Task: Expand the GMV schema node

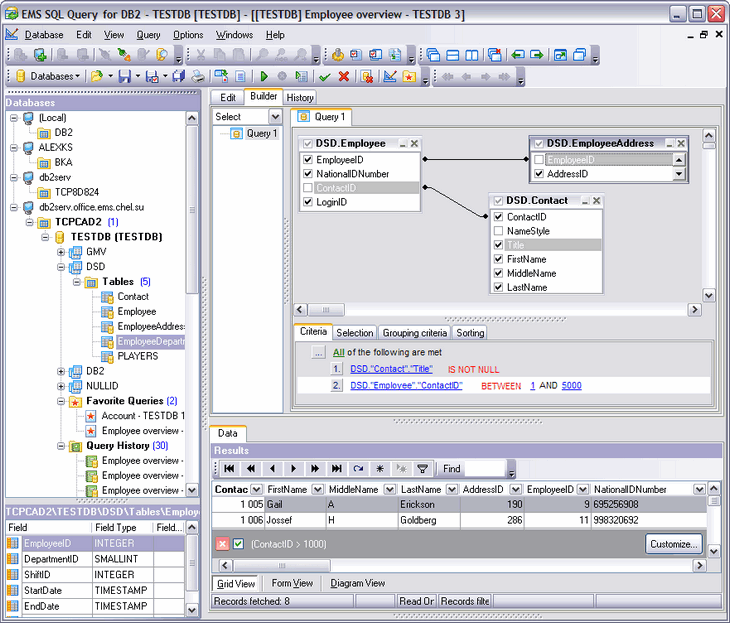Action: (x=61, y=252)
